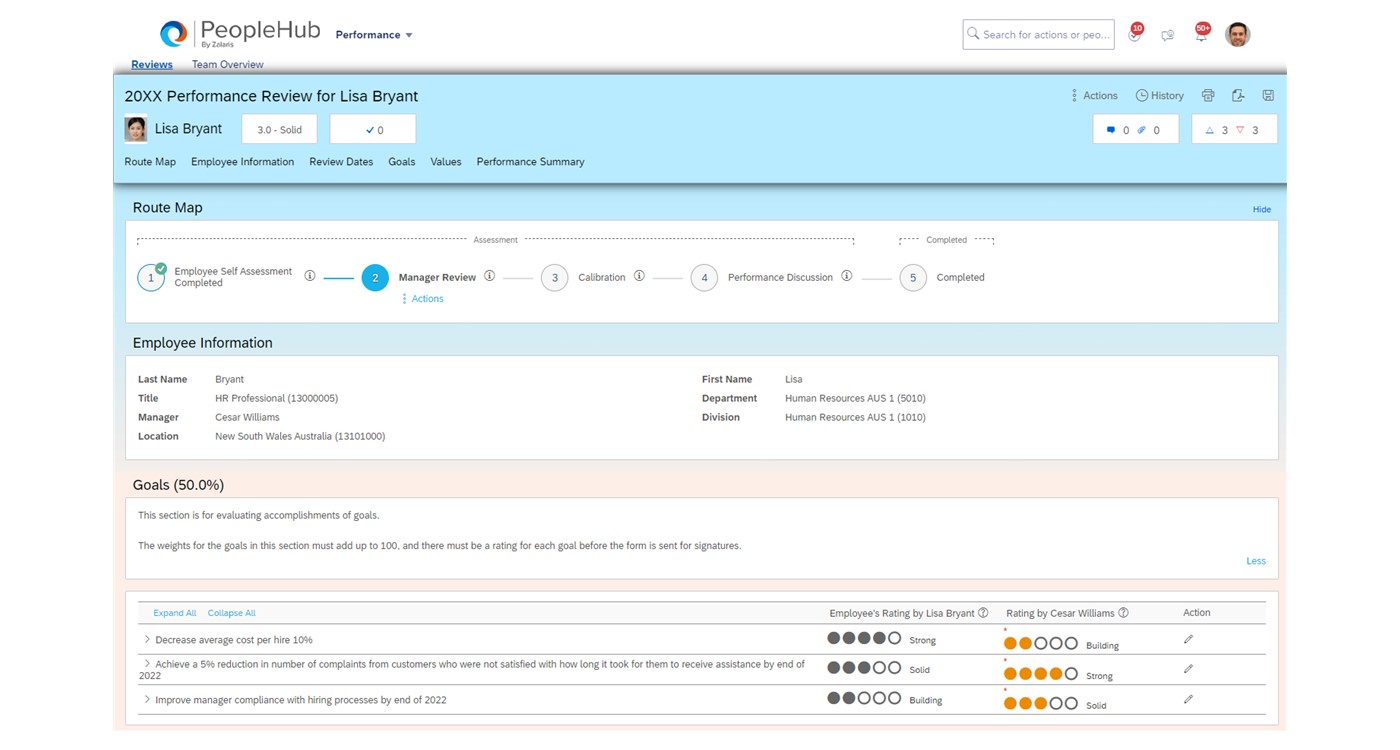Viewport: 1400px width, 750px height.
Task: Set fifth rating circle for complaints reduction goal
Action: [1071, 674]
